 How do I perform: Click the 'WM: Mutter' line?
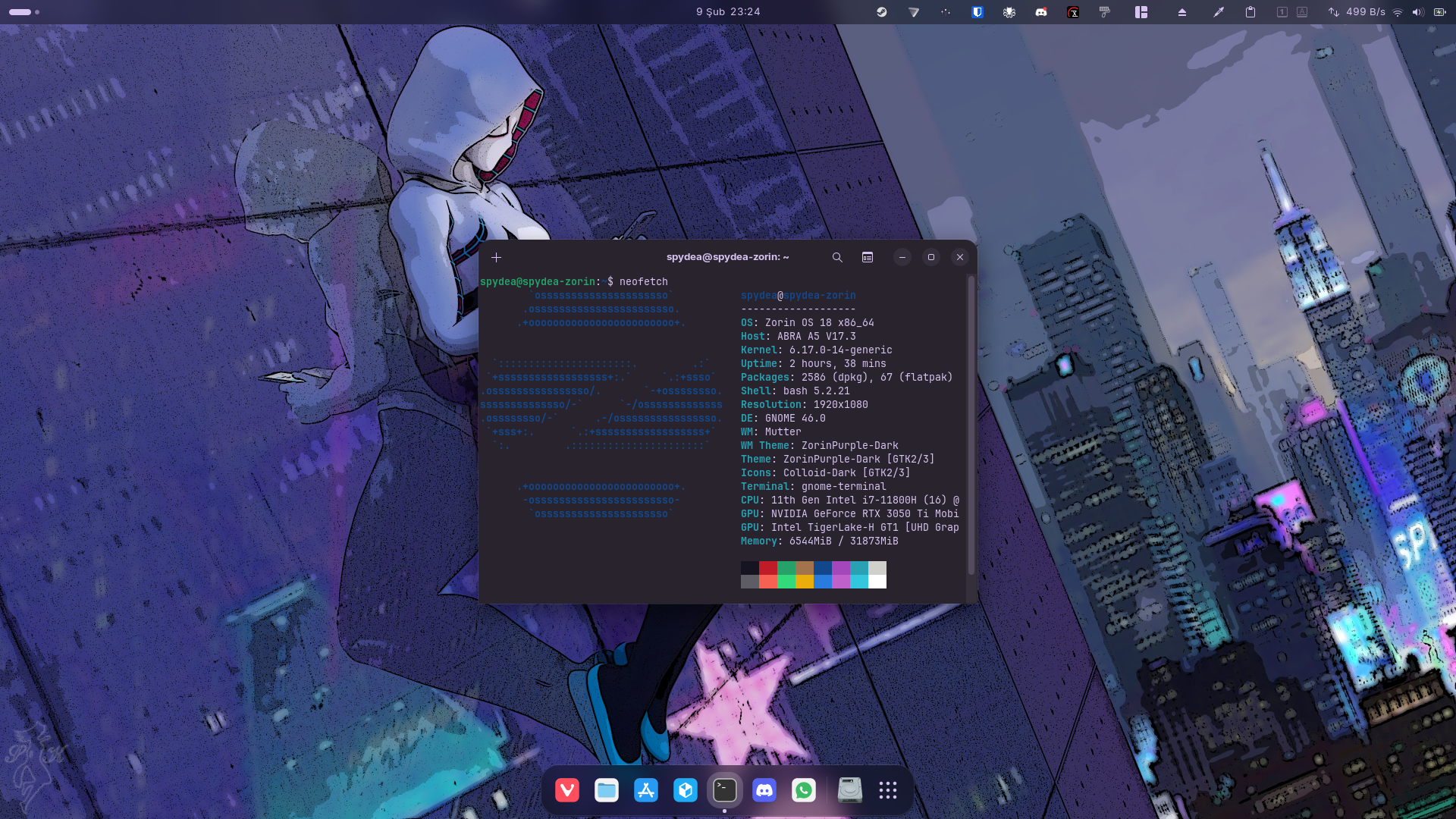[771, 432]
